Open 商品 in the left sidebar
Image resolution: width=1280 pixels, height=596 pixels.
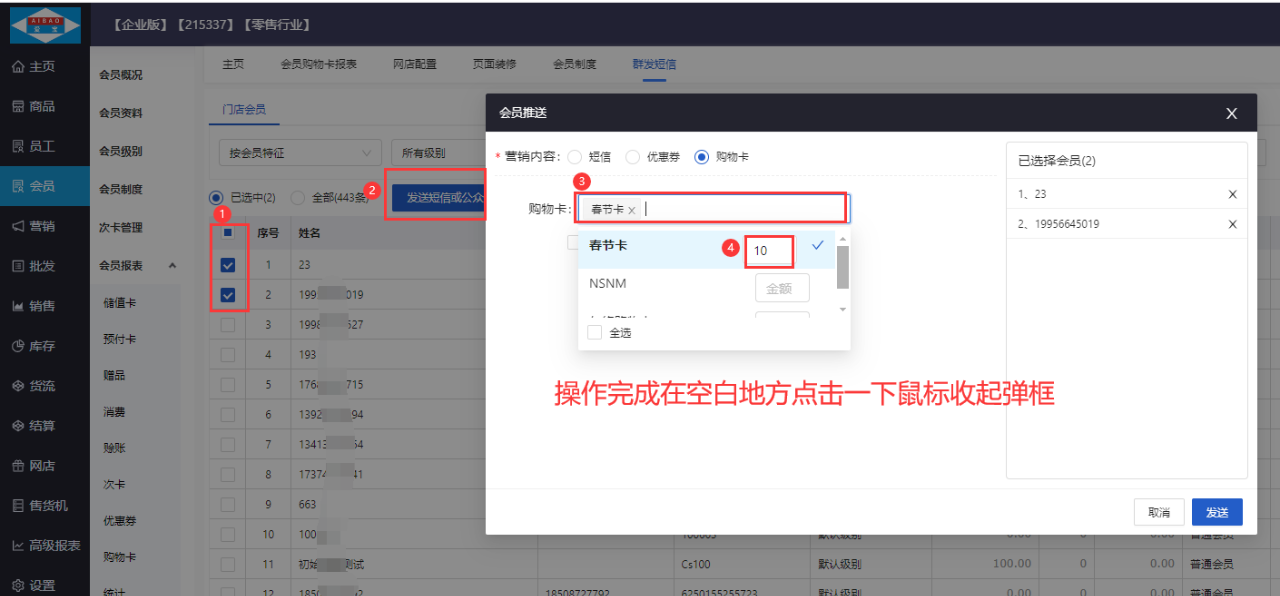click(34, 107)
